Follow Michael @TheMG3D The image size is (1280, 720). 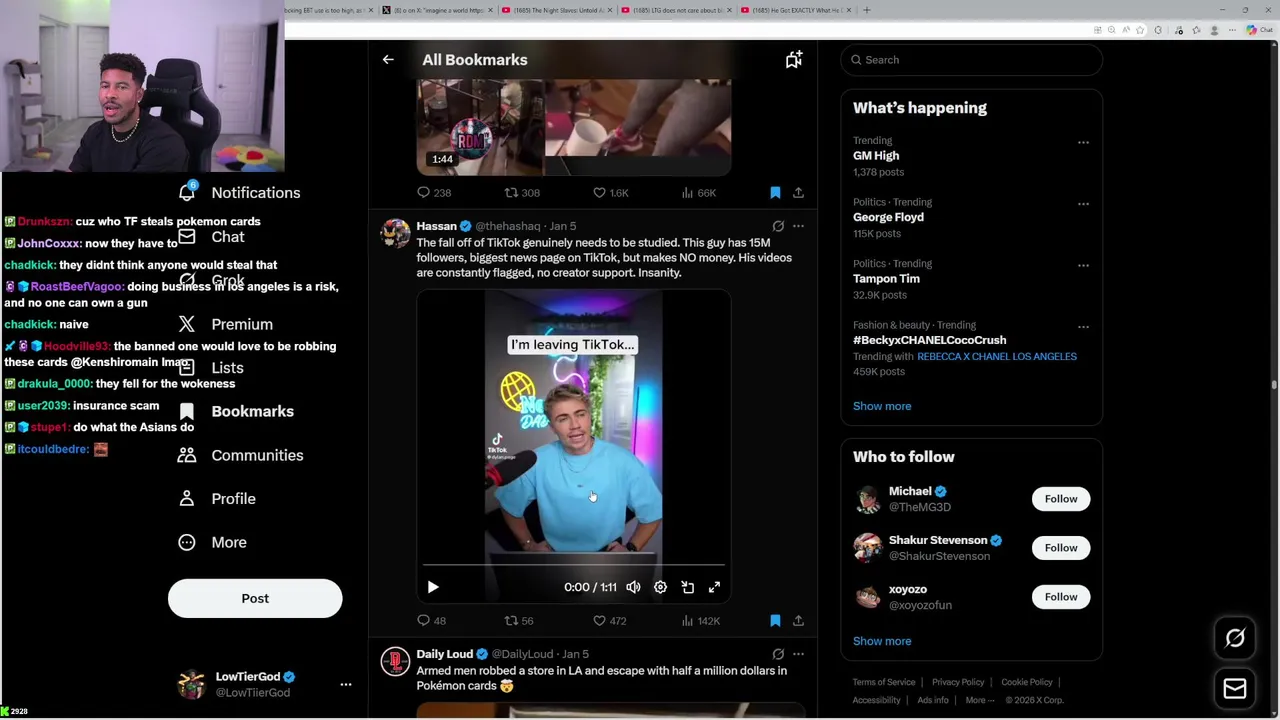(x=1061, y=499)
